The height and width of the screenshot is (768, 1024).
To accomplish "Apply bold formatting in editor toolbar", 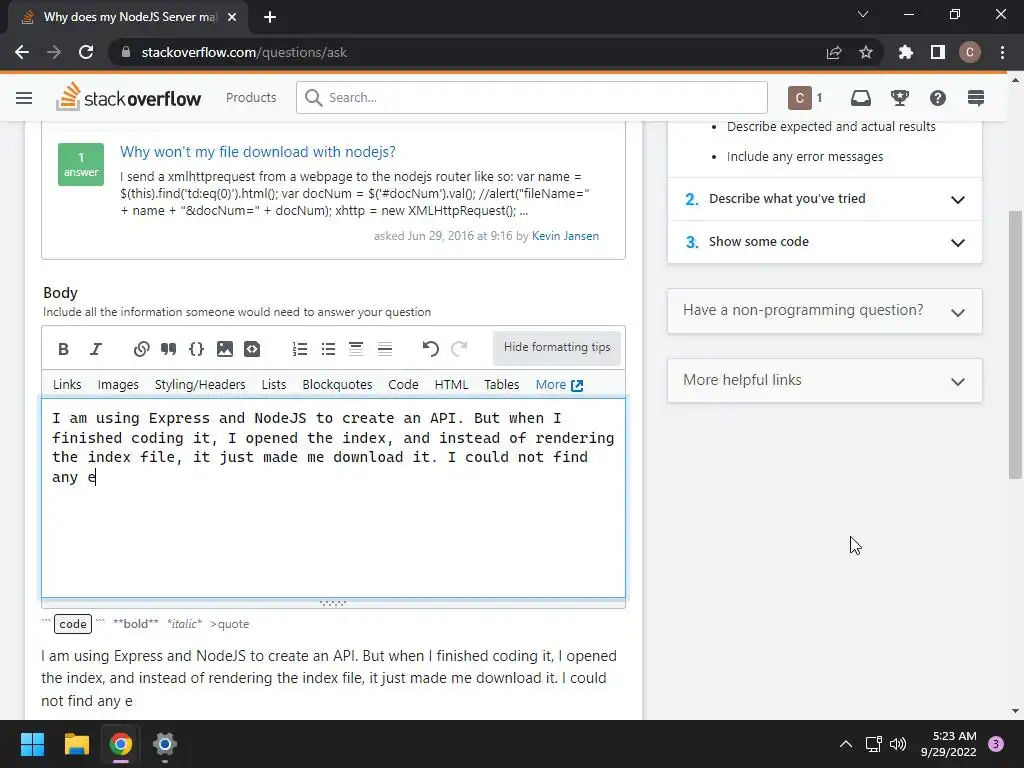I will pyautogui.click(x=63, y=349).
